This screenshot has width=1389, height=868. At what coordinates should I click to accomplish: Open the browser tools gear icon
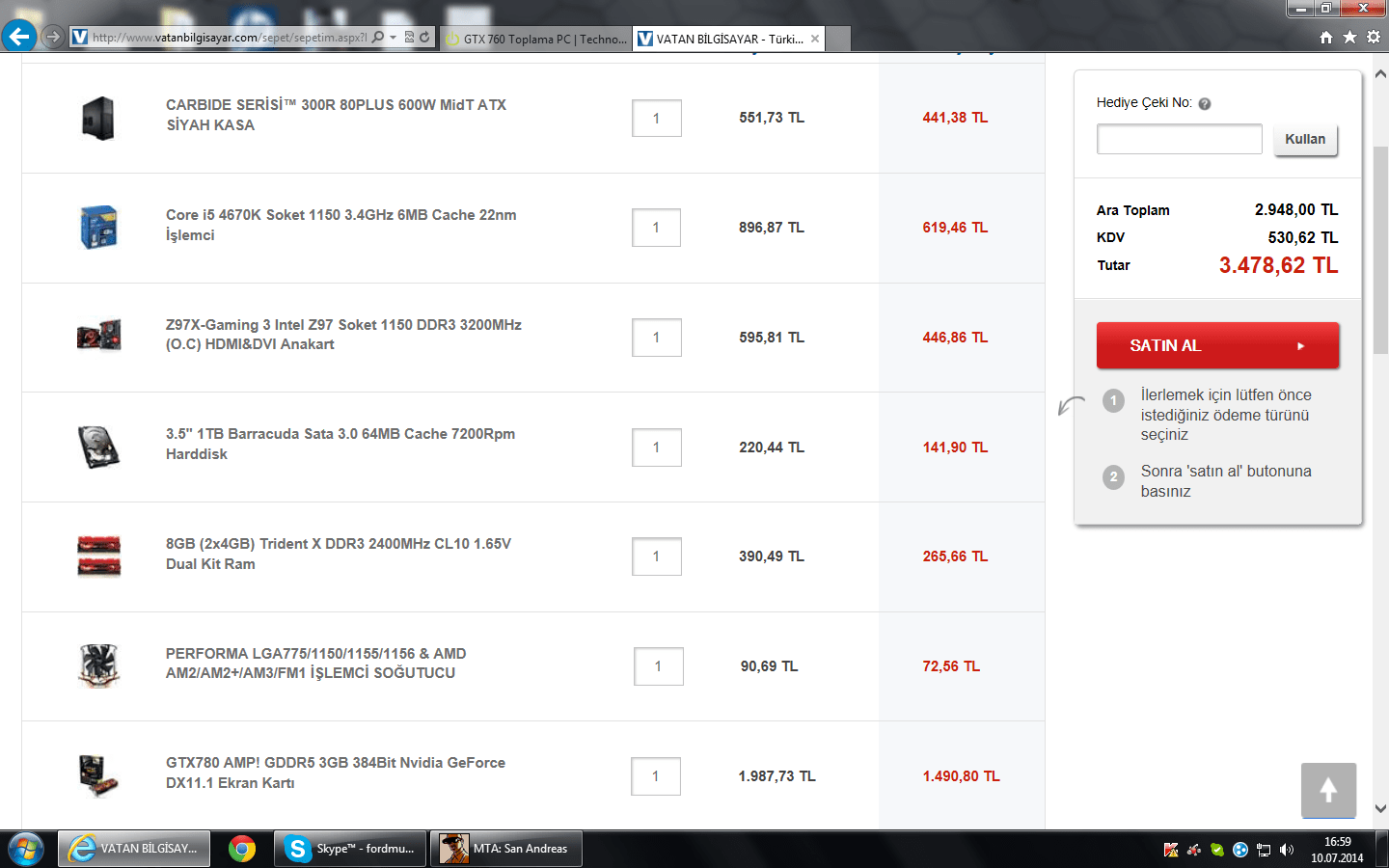[1374, 37]
